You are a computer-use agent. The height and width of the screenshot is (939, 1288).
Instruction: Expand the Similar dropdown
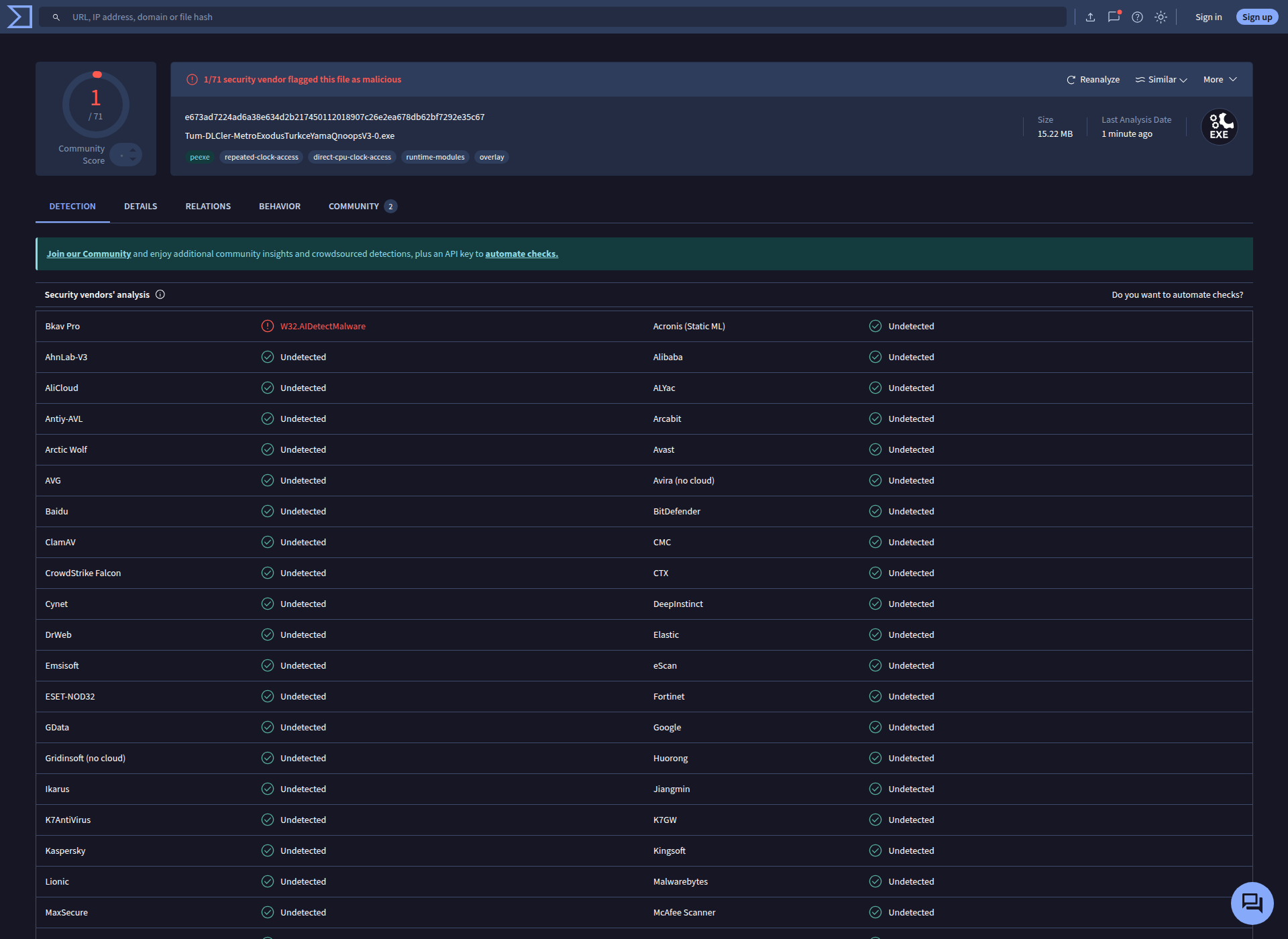pyautogui.click(x=1161, y=80)
